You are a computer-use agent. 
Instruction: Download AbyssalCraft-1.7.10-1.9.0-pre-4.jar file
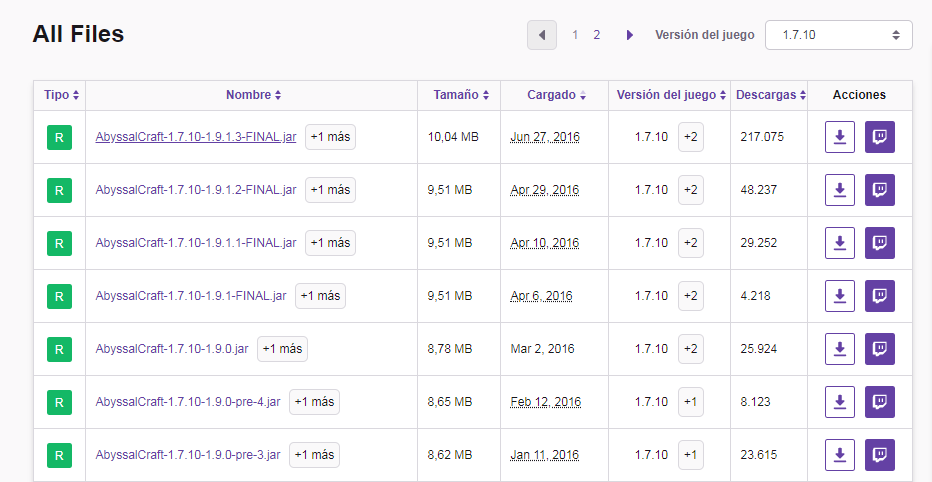click(839, 402)
